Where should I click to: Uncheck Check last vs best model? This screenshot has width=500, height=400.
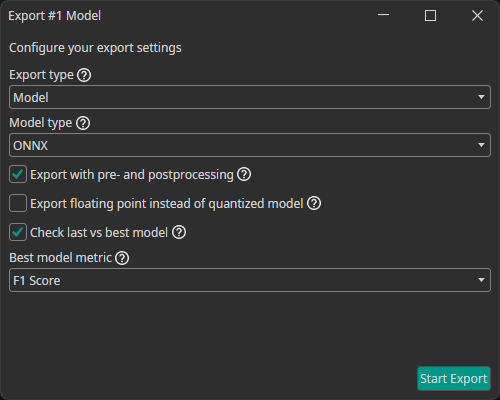point(18,232)
